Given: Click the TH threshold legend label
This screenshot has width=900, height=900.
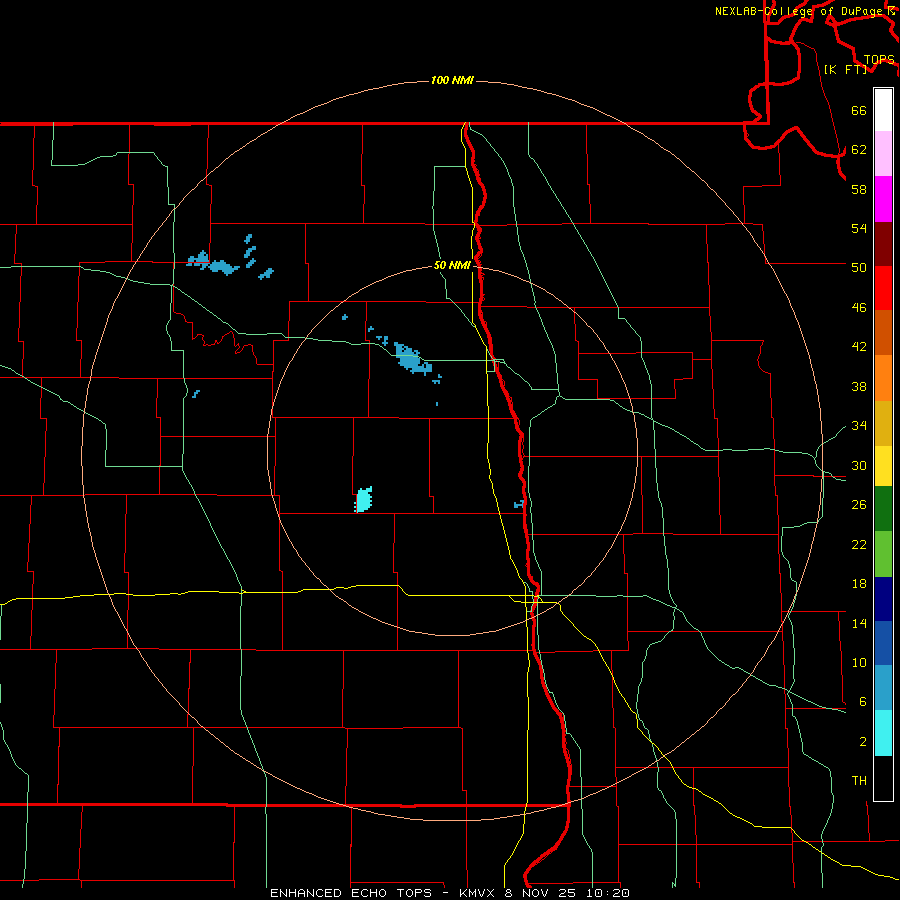Looking at the screenshot, I should (859, 781).
